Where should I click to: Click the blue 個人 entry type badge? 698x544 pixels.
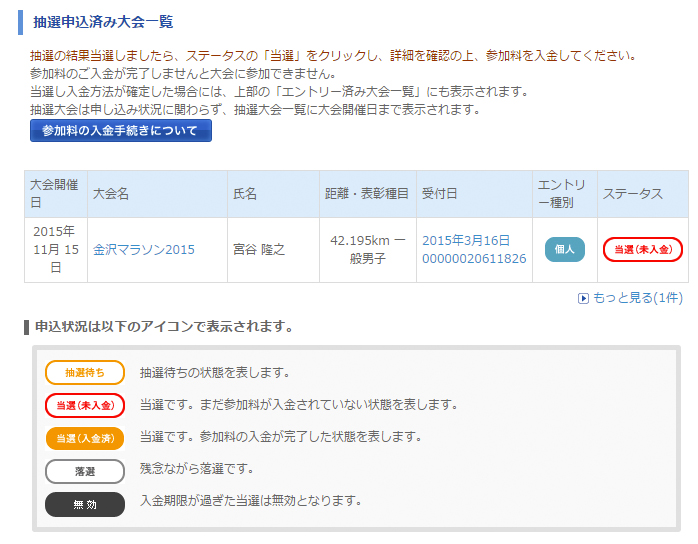coord(564,250)
